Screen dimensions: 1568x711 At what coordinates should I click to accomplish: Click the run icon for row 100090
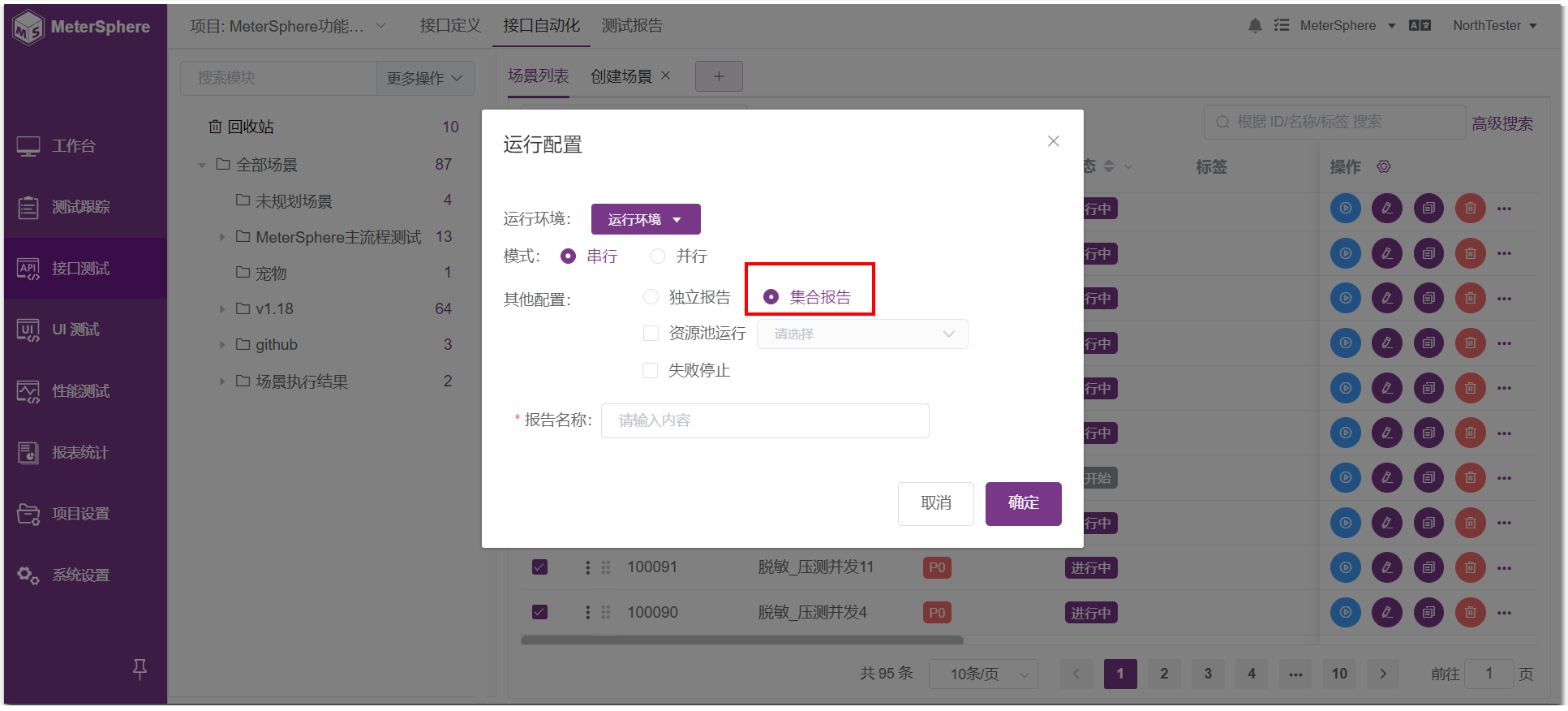[x=1346, y=612]
